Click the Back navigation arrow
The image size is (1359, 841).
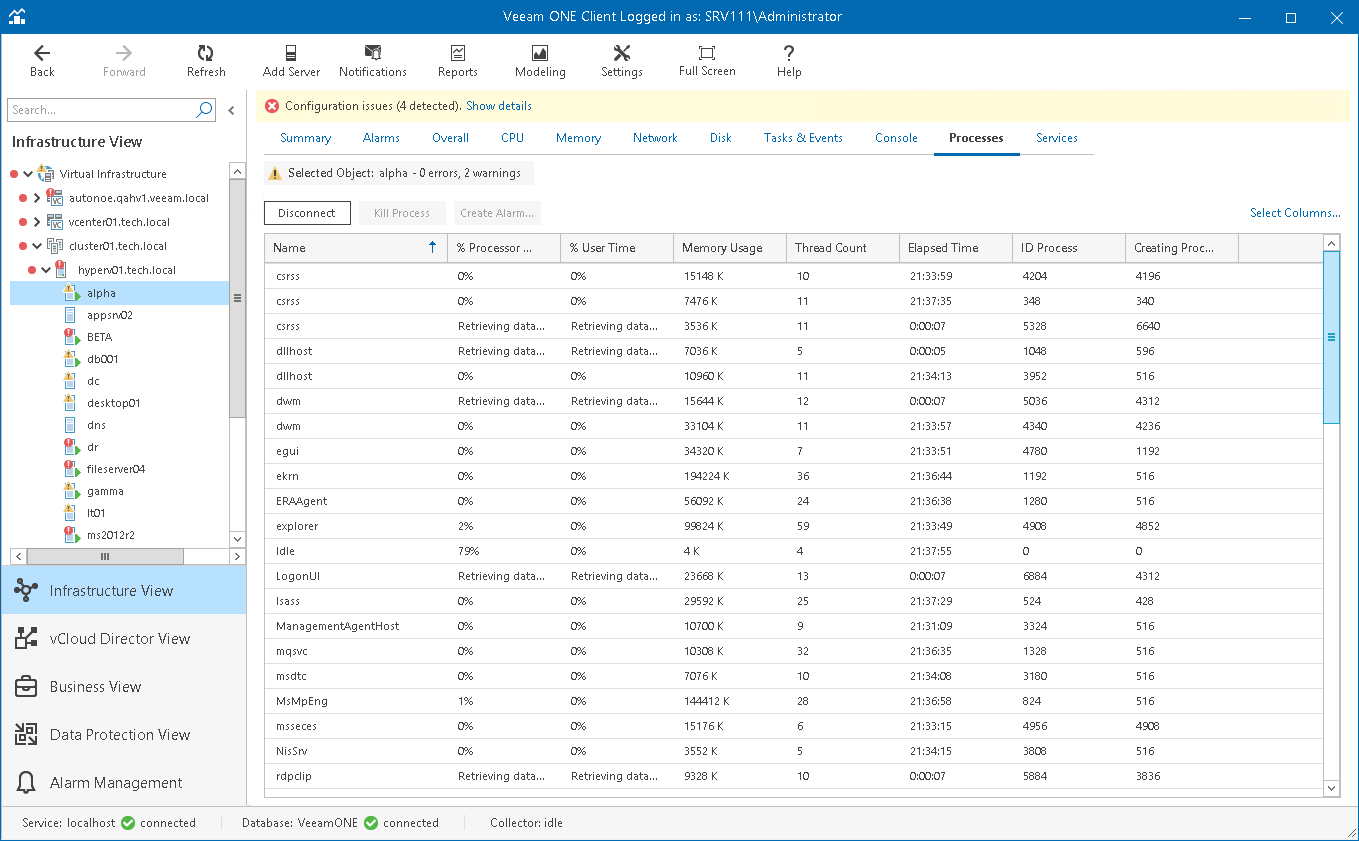coord(42,60)
